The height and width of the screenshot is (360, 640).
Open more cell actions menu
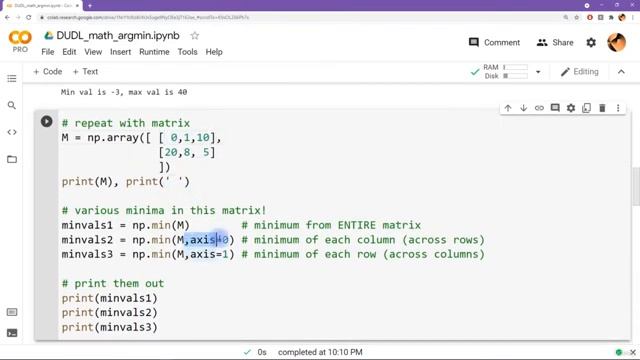point(618,108)
